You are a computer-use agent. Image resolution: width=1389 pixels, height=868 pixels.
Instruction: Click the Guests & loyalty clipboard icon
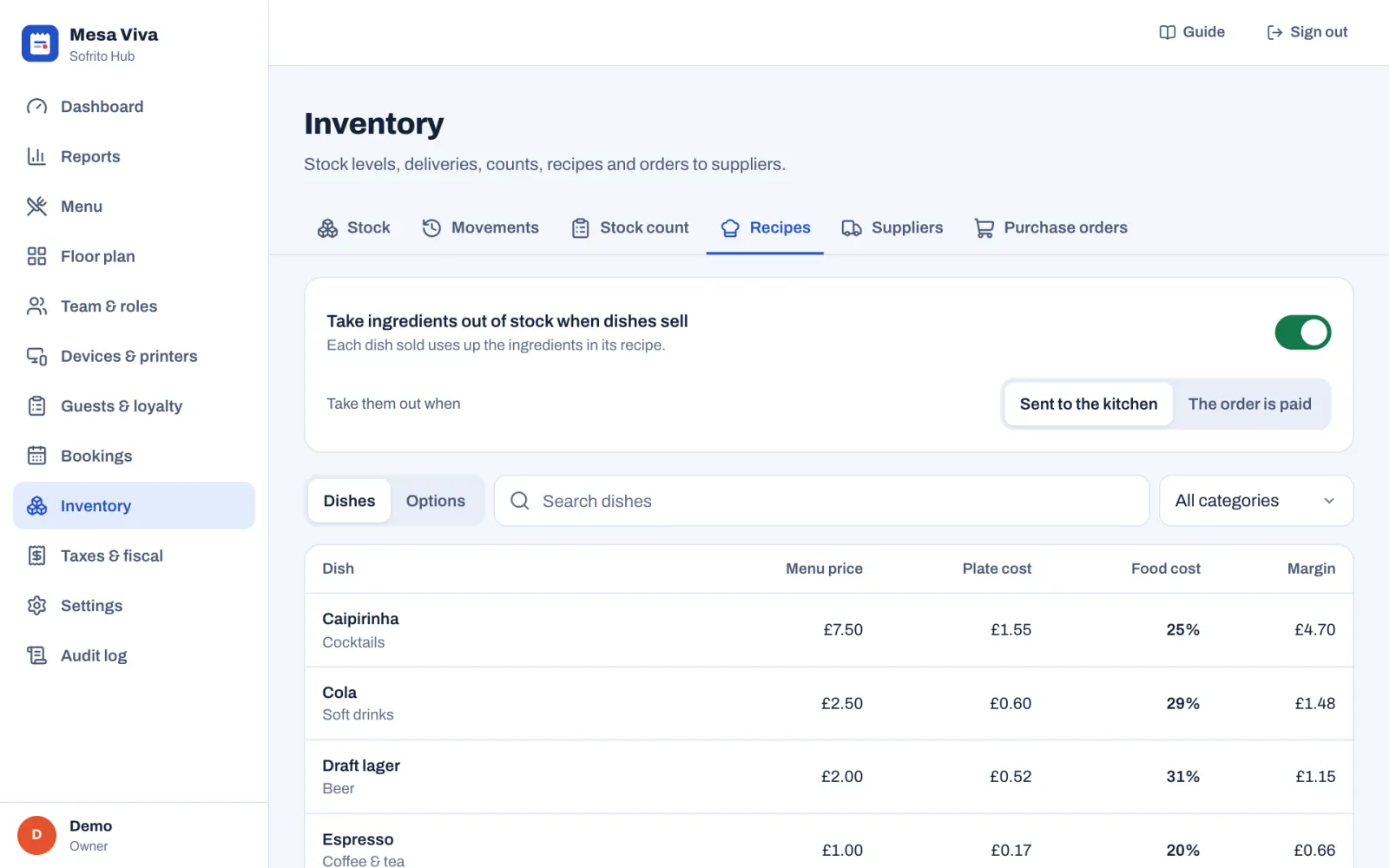[36, 406]
